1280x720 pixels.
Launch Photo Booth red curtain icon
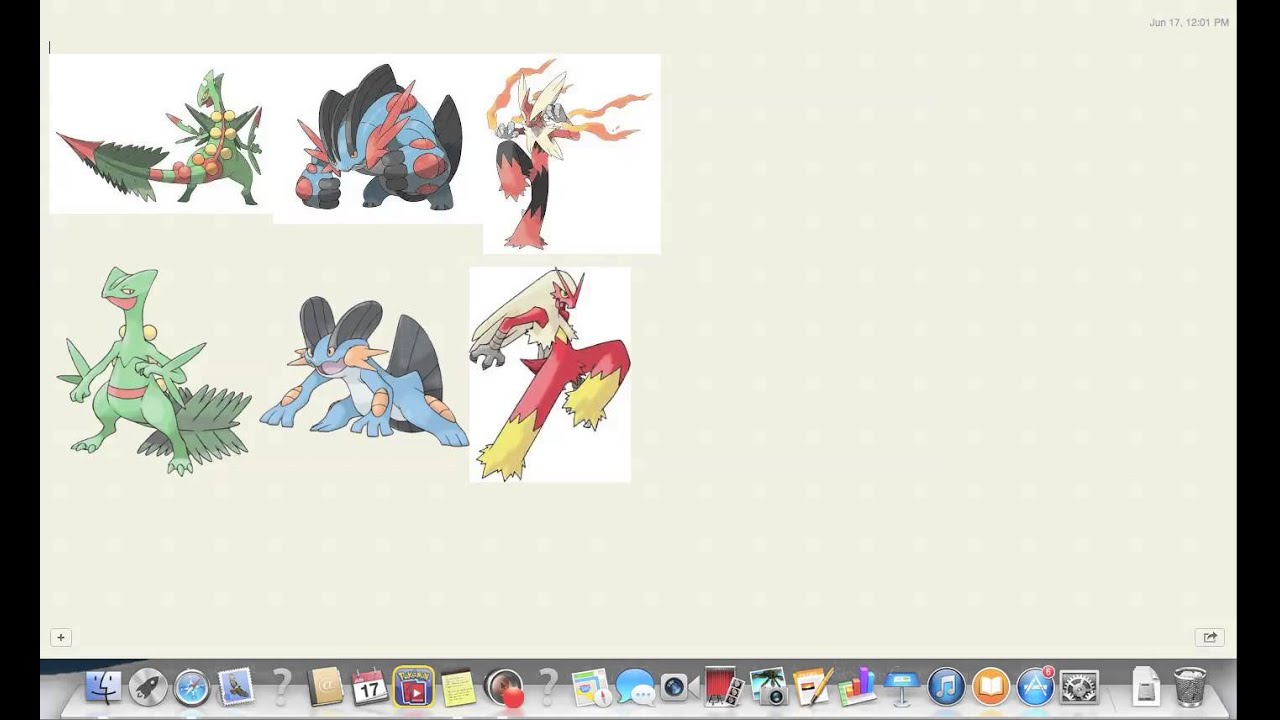(x=721, y=687)
